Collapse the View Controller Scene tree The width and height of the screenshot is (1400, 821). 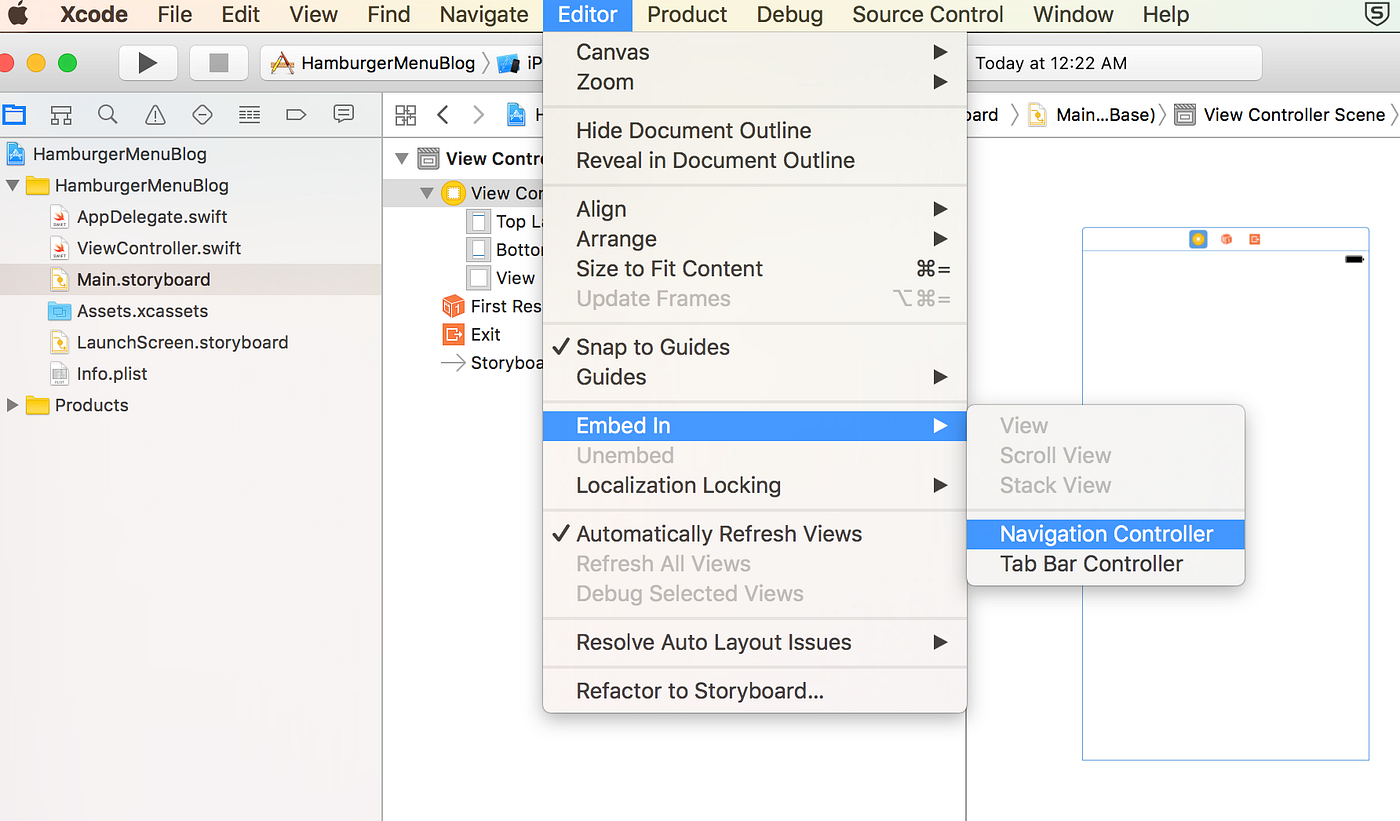(402, 158)
